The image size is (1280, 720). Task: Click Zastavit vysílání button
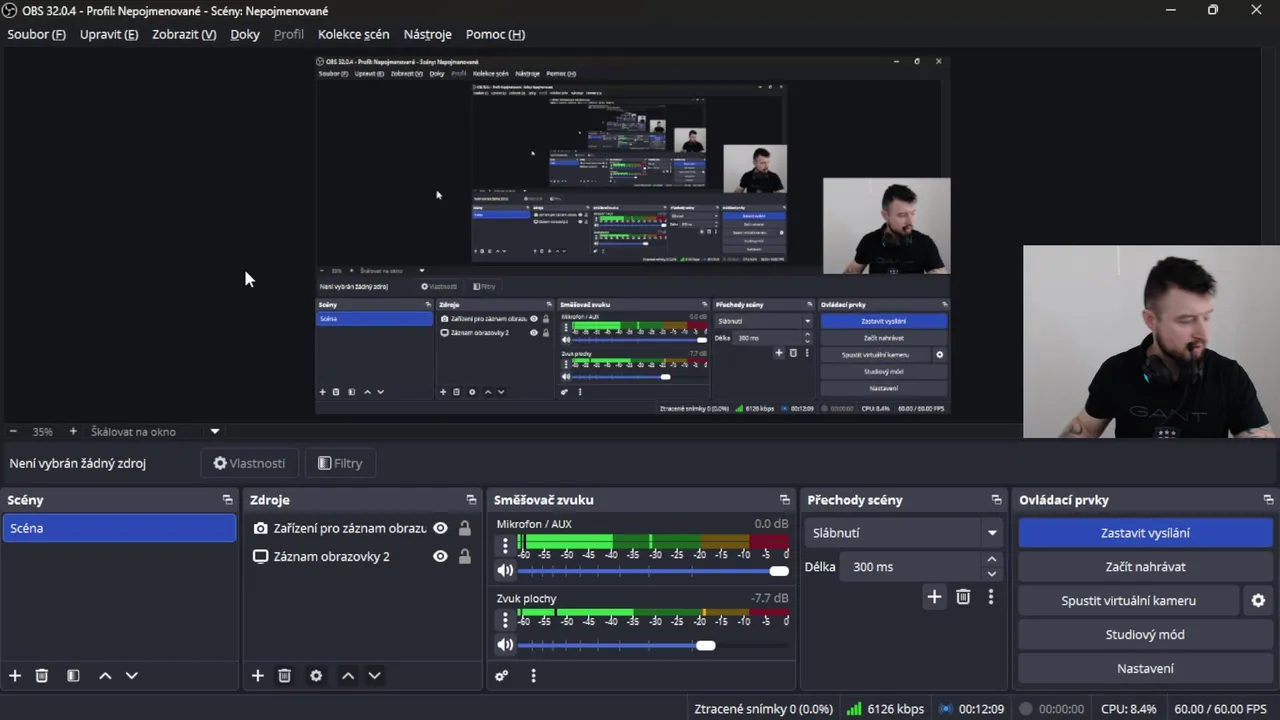tap(1145, 533)
